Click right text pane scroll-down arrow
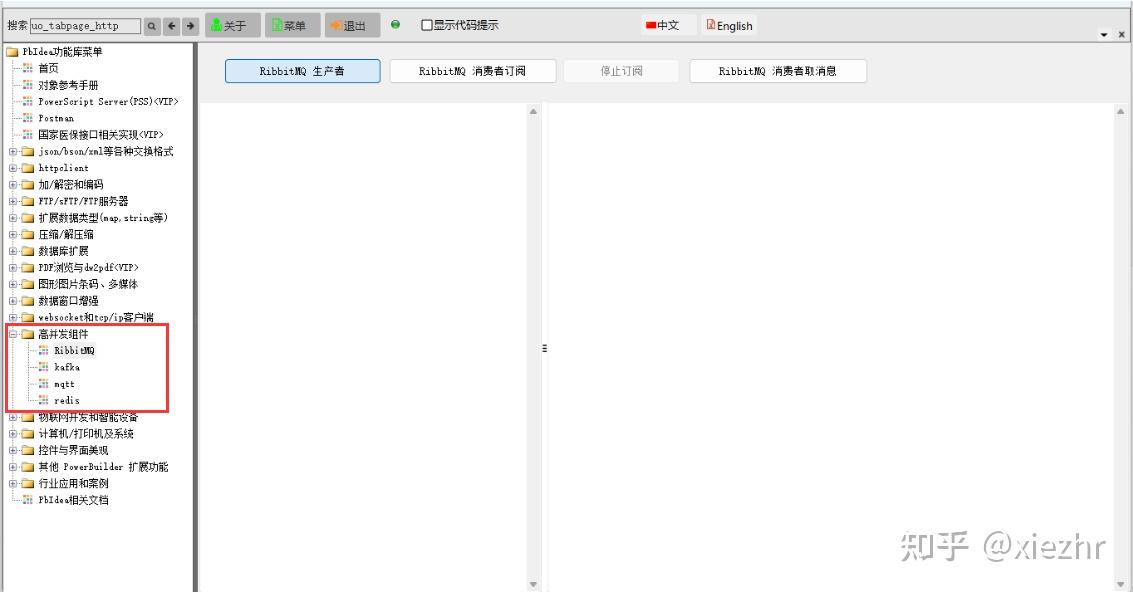The image size is (1133, 592). tap(1121, 584)
